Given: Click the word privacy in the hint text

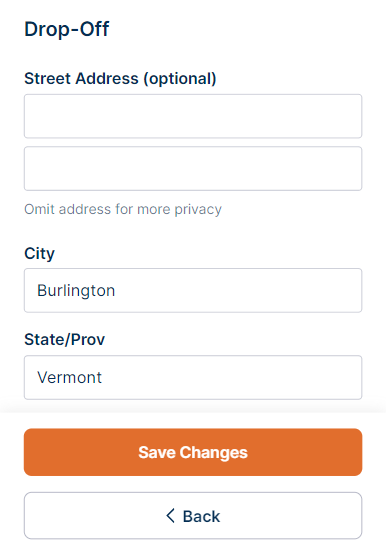Looking at the screenshot, I should 198,210.
